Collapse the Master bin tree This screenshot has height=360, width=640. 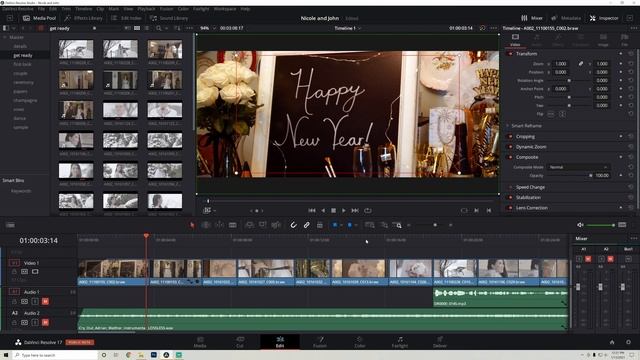coord(5,37)
